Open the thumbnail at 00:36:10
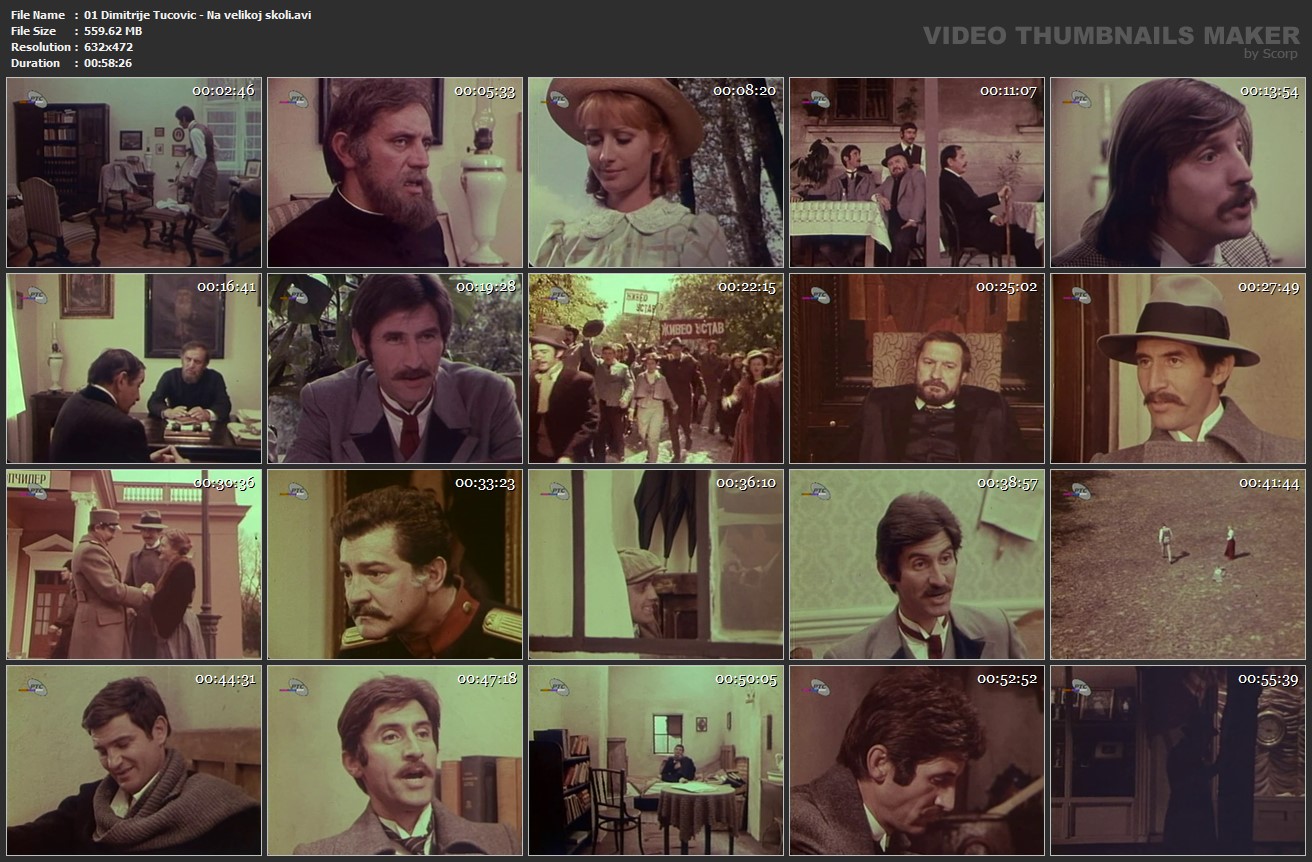Image resolution: width=1312 pixels, height=862 pixels. [656, 564]
